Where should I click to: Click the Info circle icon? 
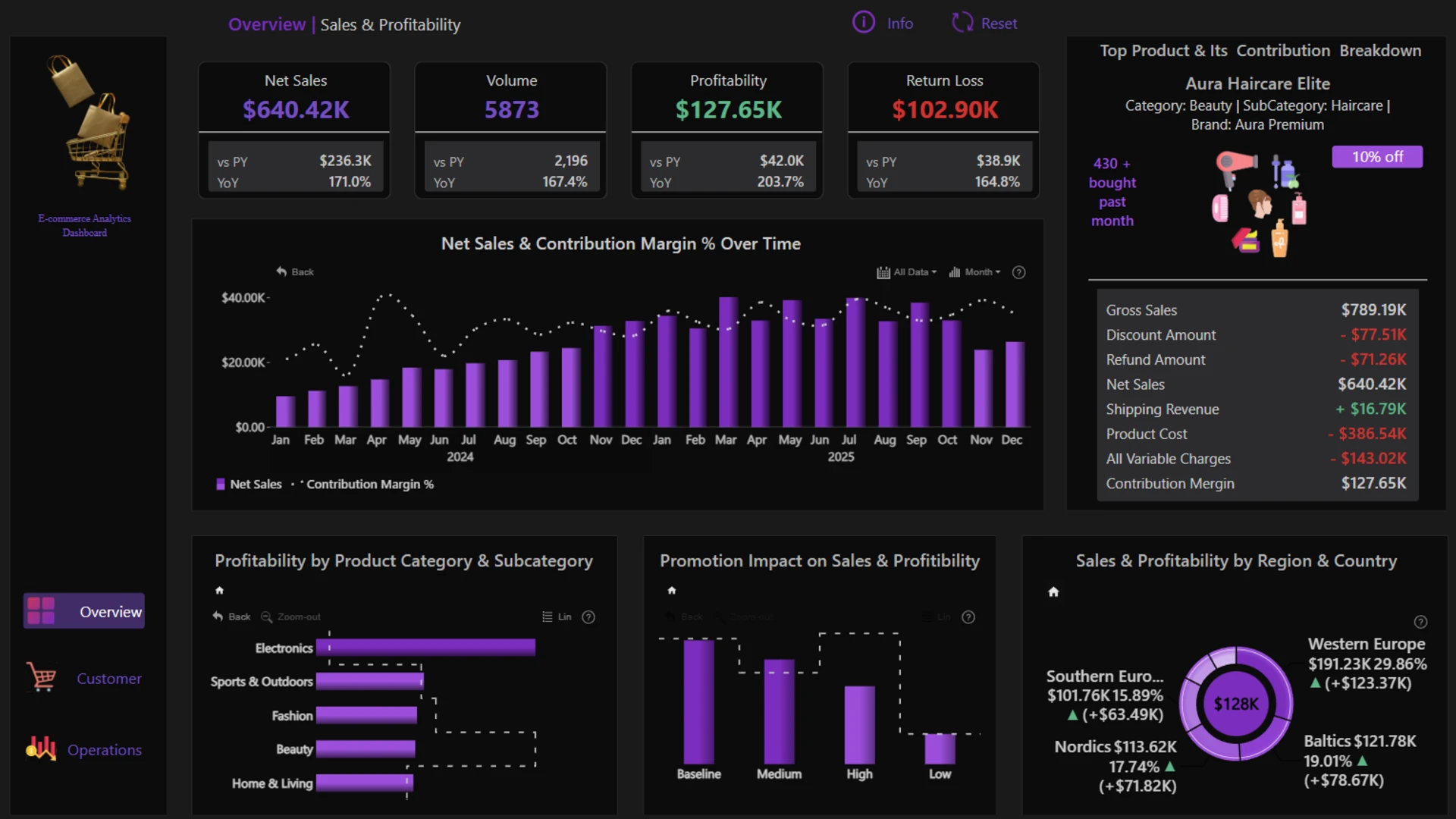point(863,23)
